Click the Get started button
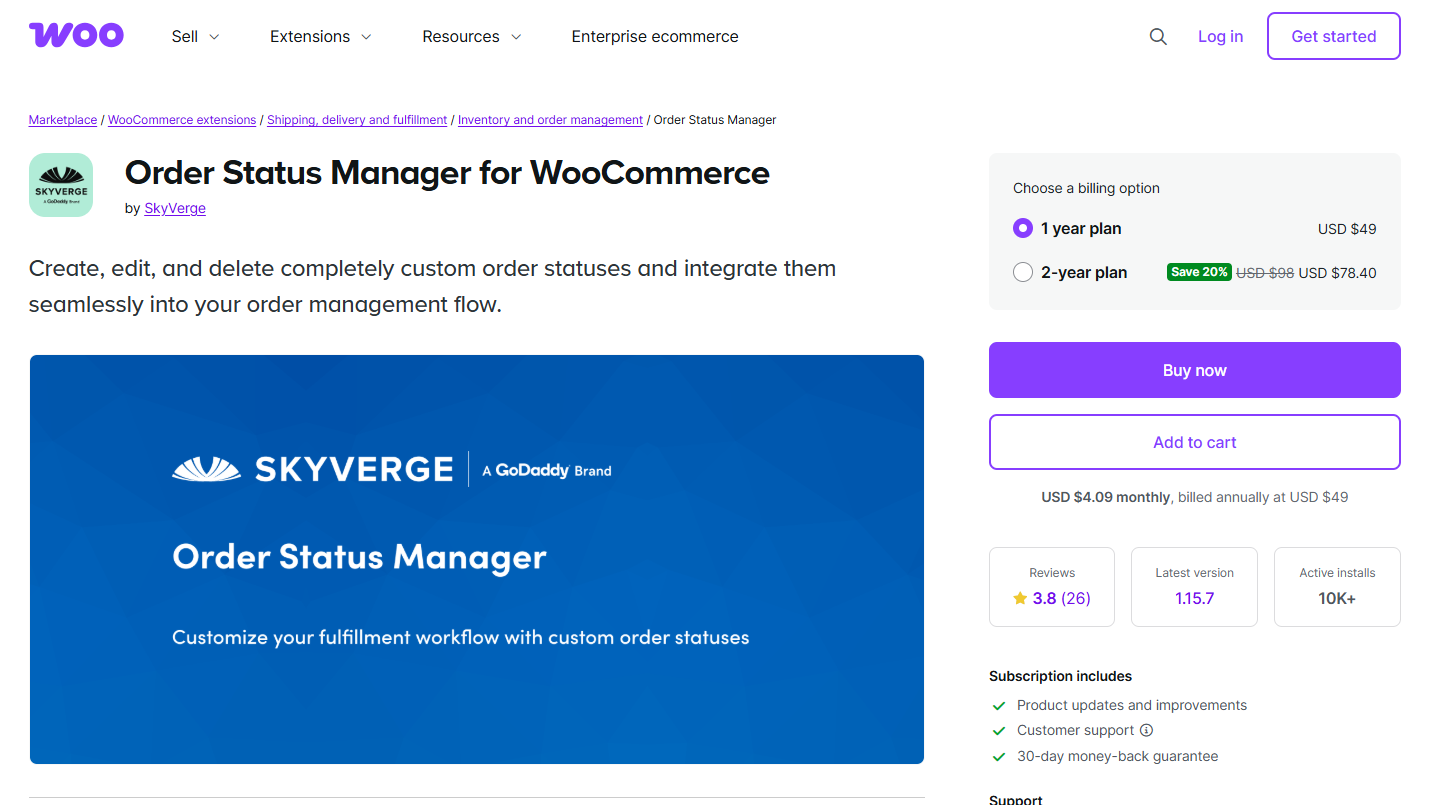This screenshot has width=1440, height=805. tap(1333, 35)
